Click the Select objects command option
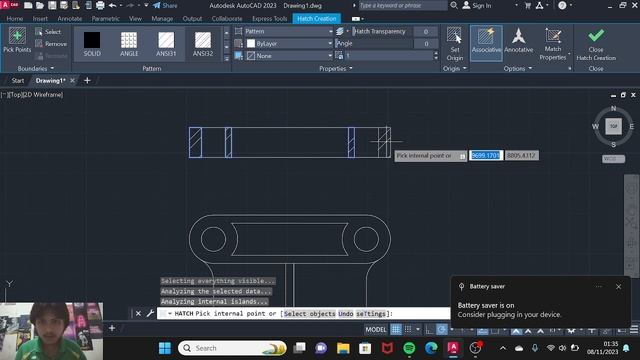Viewport: 640px width, 360px height. 309,313
